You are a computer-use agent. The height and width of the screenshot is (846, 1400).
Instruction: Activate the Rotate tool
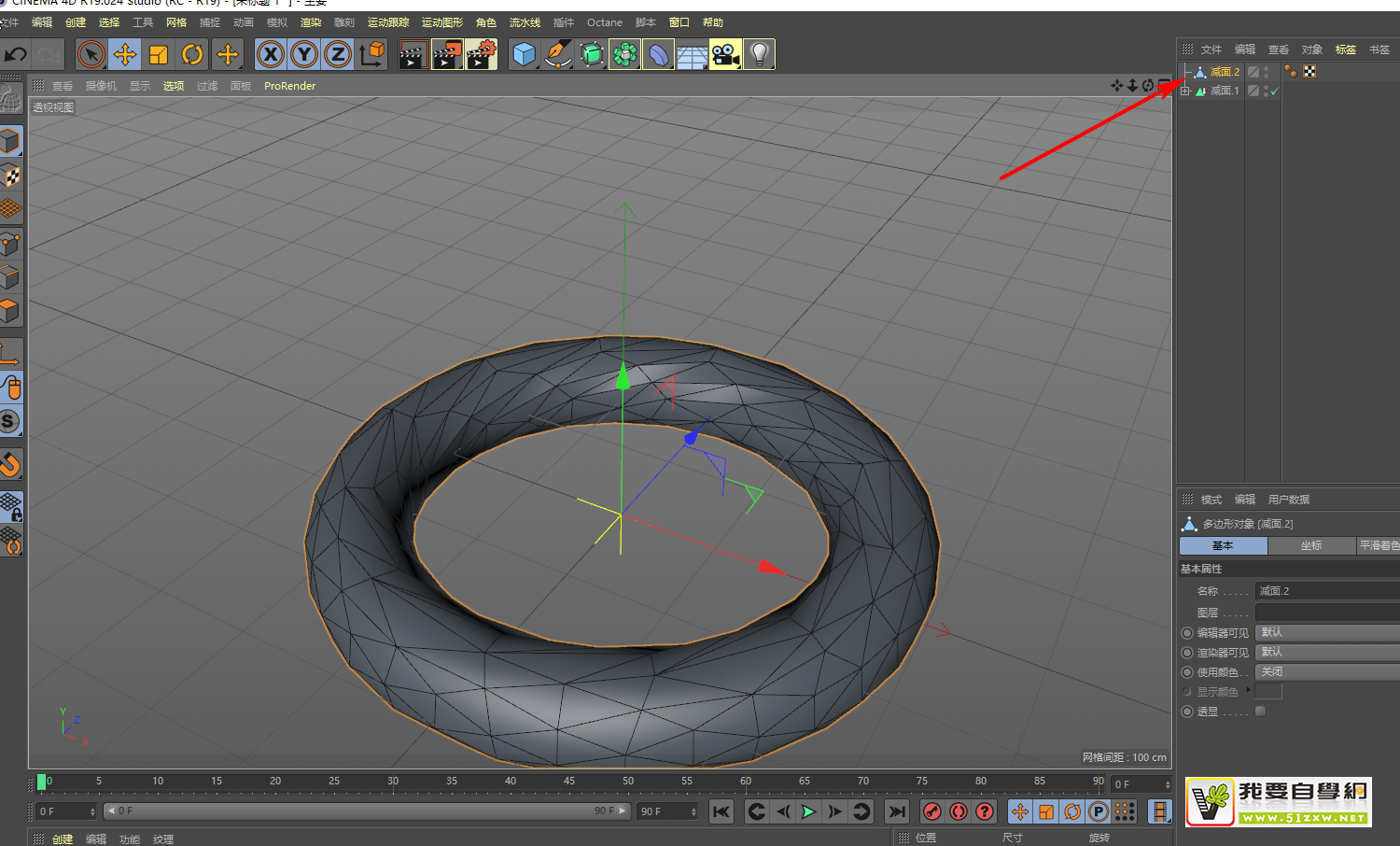[192, 55]
